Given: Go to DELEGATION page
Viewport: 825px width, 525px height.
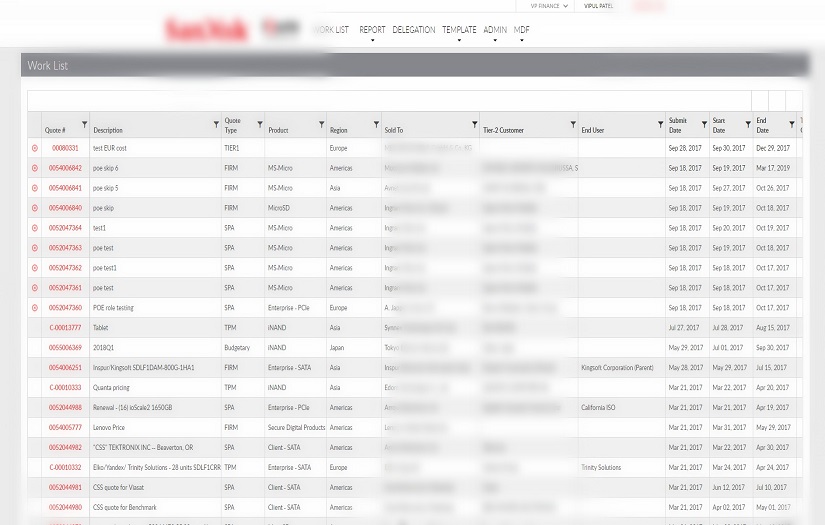Looking at the screenshot, I should click(x=414, y=30).
